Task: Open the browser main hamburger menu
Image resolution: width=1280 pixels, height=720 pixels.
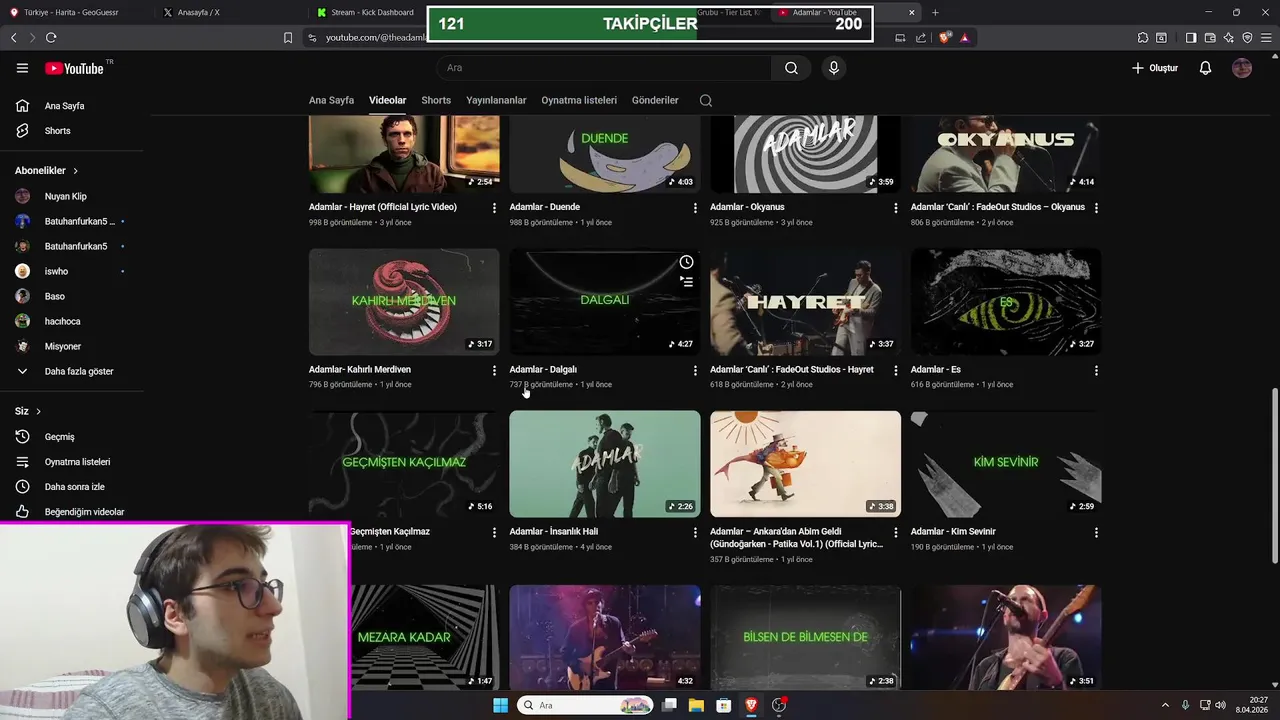Action: pyautogui.click(x=1266, y=37)
